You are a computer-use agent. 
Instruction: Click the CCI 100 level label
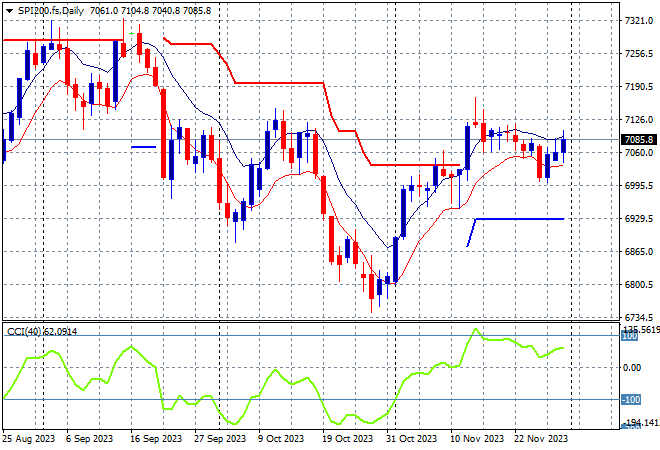coord(630,336)
